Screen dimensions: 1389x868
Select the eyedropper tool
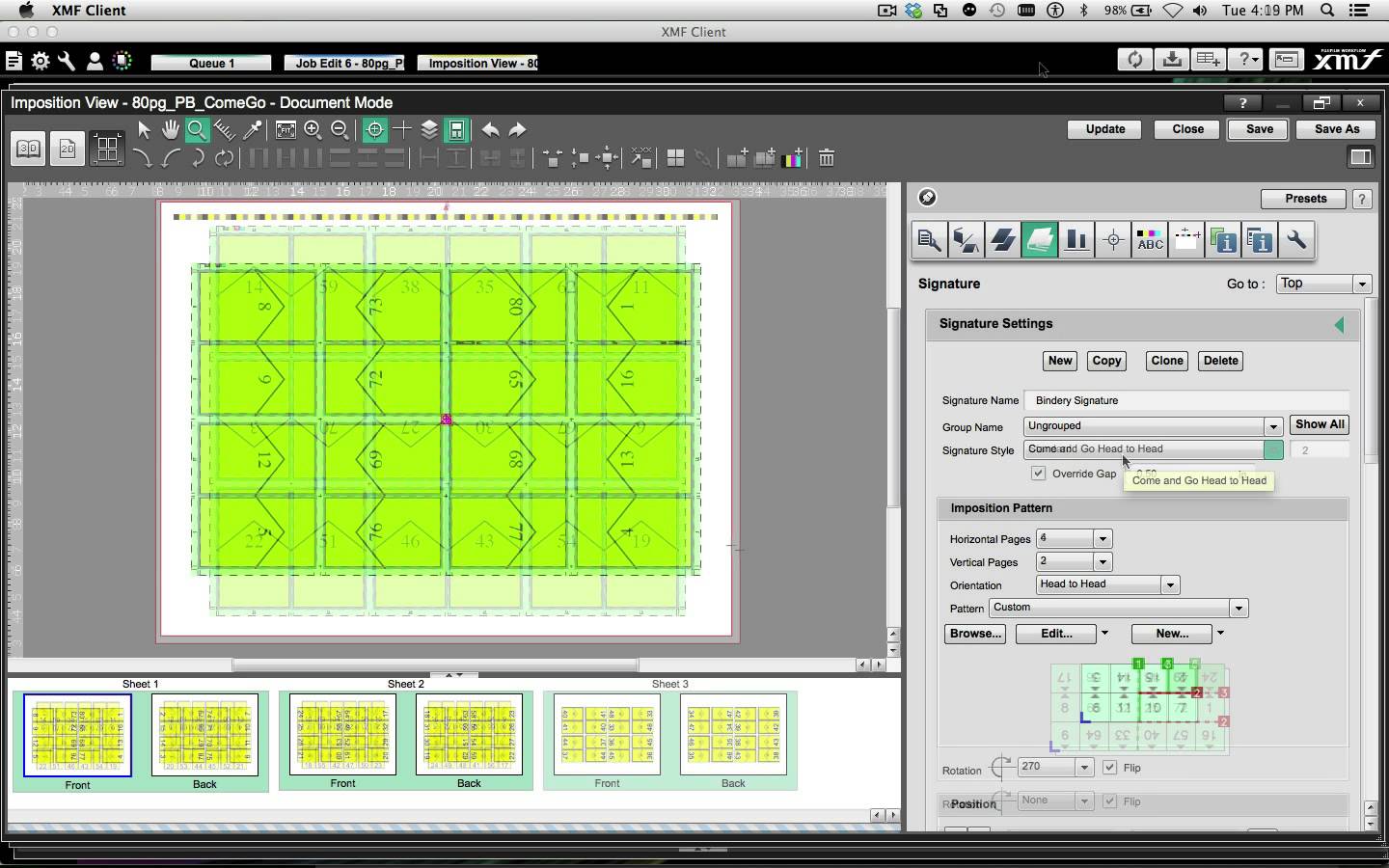(252, 129)
